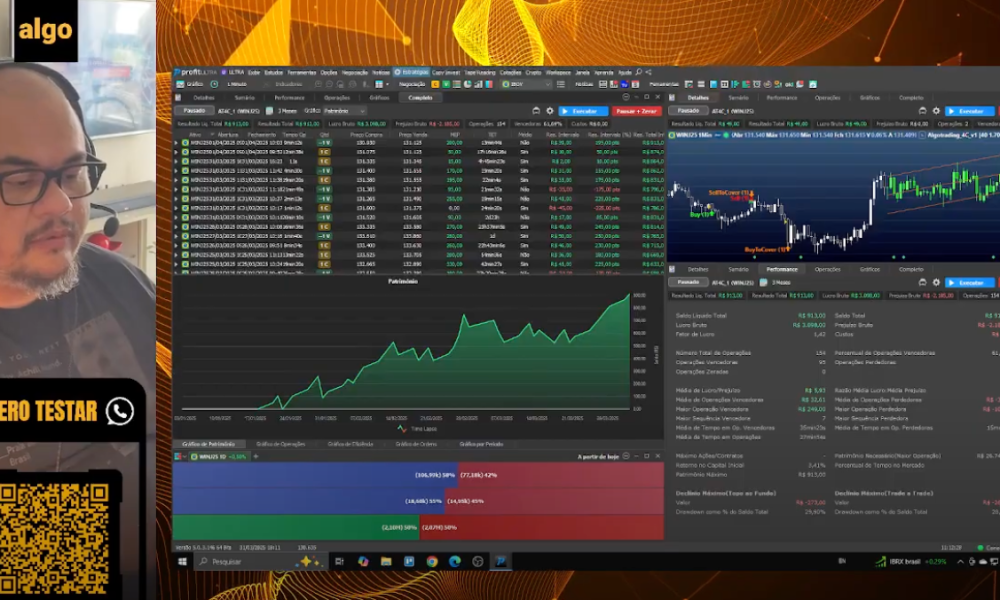Click the settings gear beside left Executar

pyautogui.click(x=550, y=111)
